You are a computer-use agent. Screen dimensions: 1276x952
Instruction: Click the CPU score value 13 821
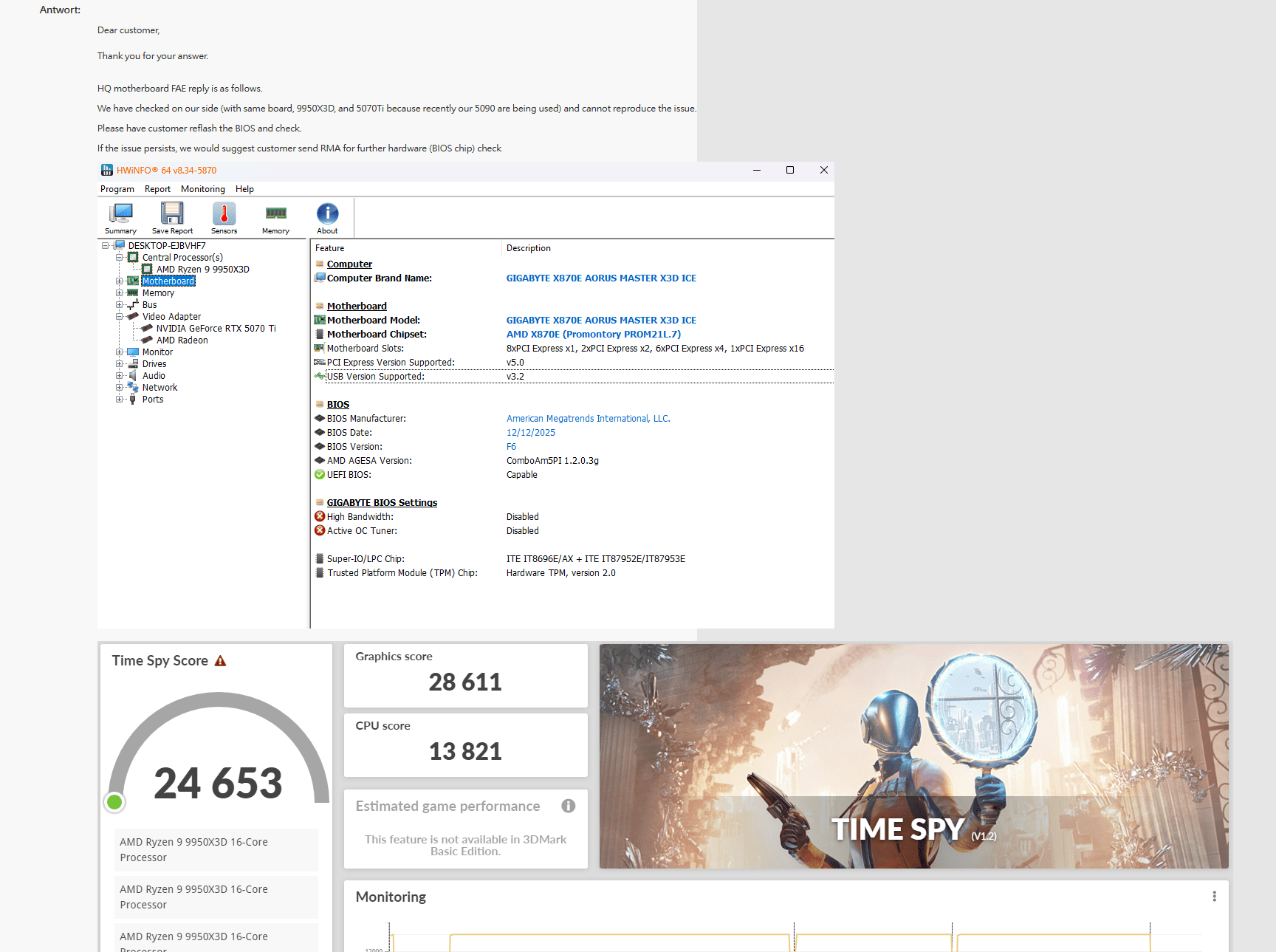tap(465, 751)
